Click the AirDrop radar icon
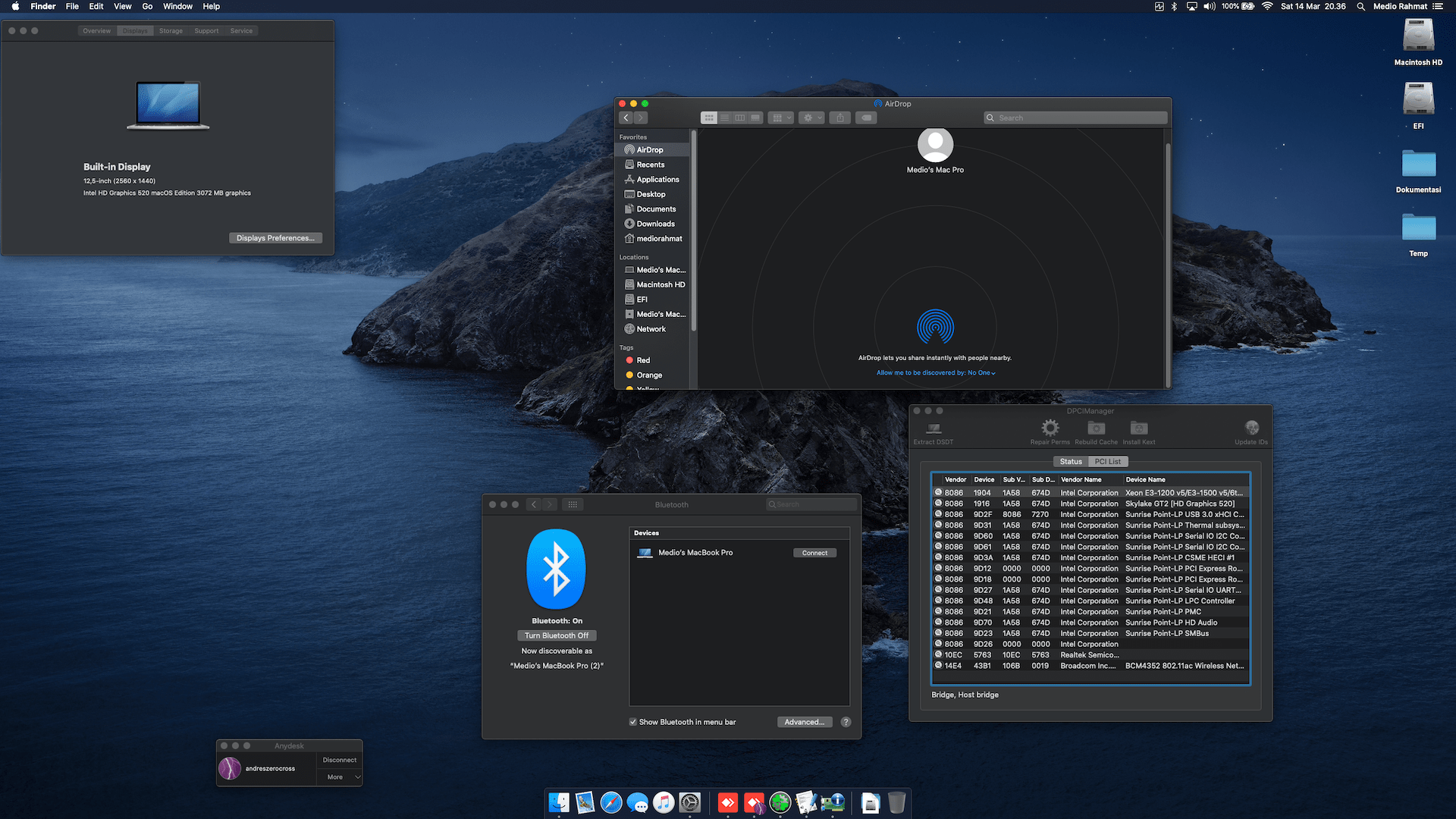This screenshot has height=819, width=1456. pos(935,327)
